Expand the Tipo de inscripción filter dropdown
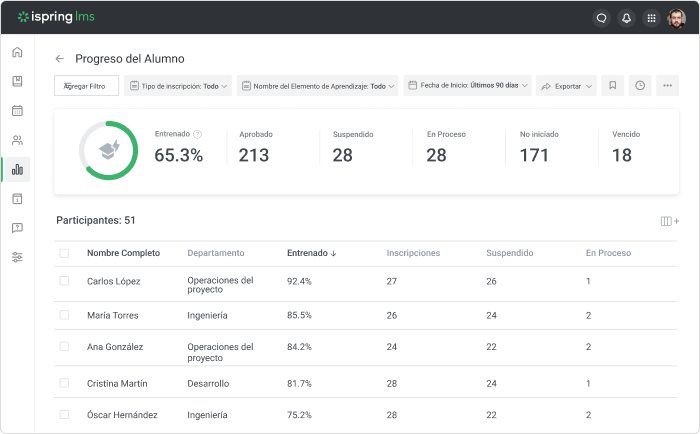 tap(178, 86)
